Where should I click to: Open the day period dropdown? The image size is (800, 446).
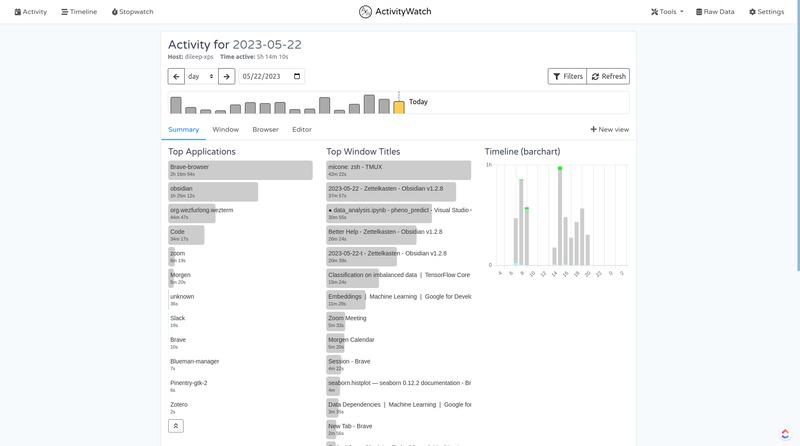[201, 76]
